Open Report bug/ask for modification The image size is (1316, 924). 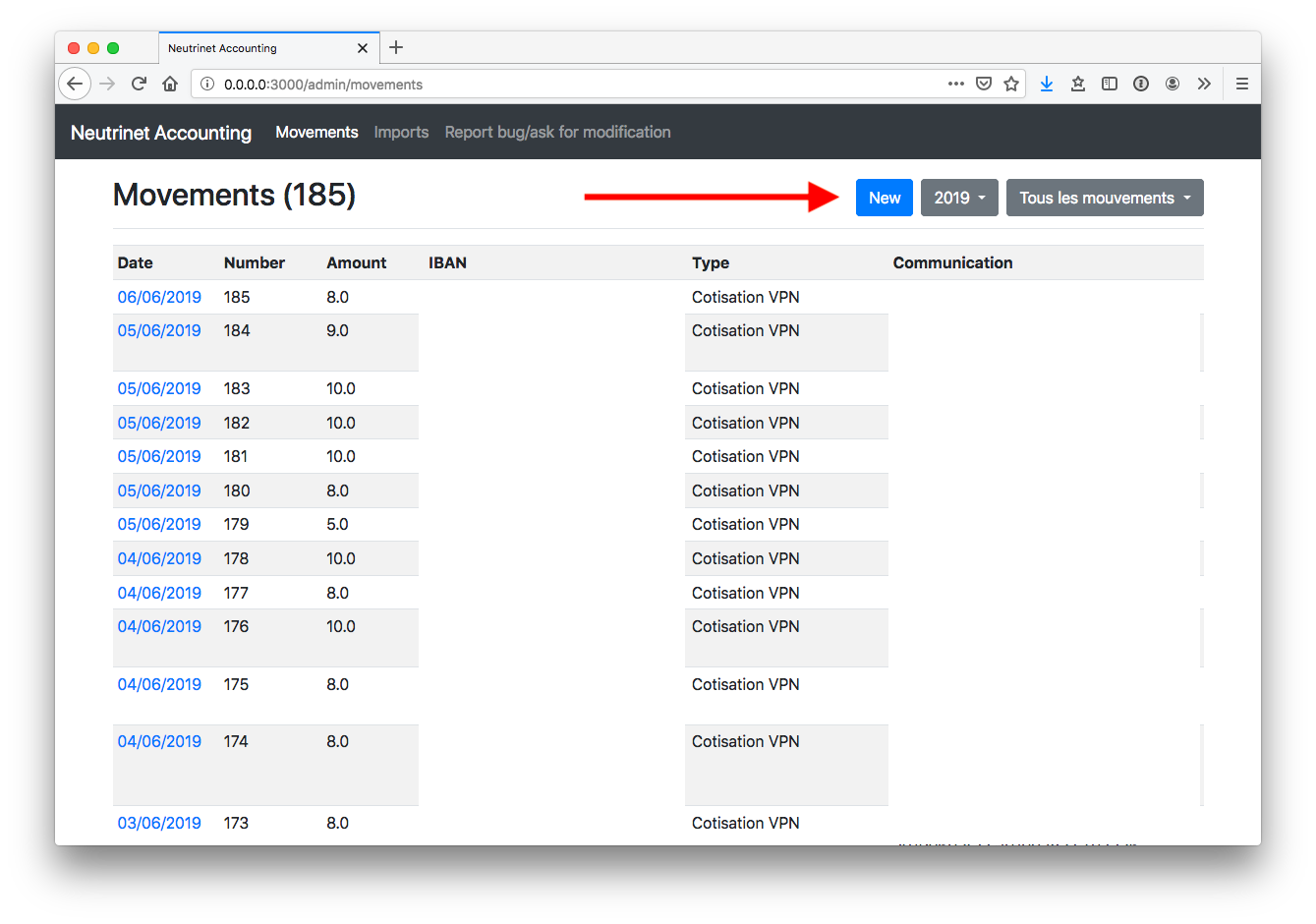click(x=557, y=132)
